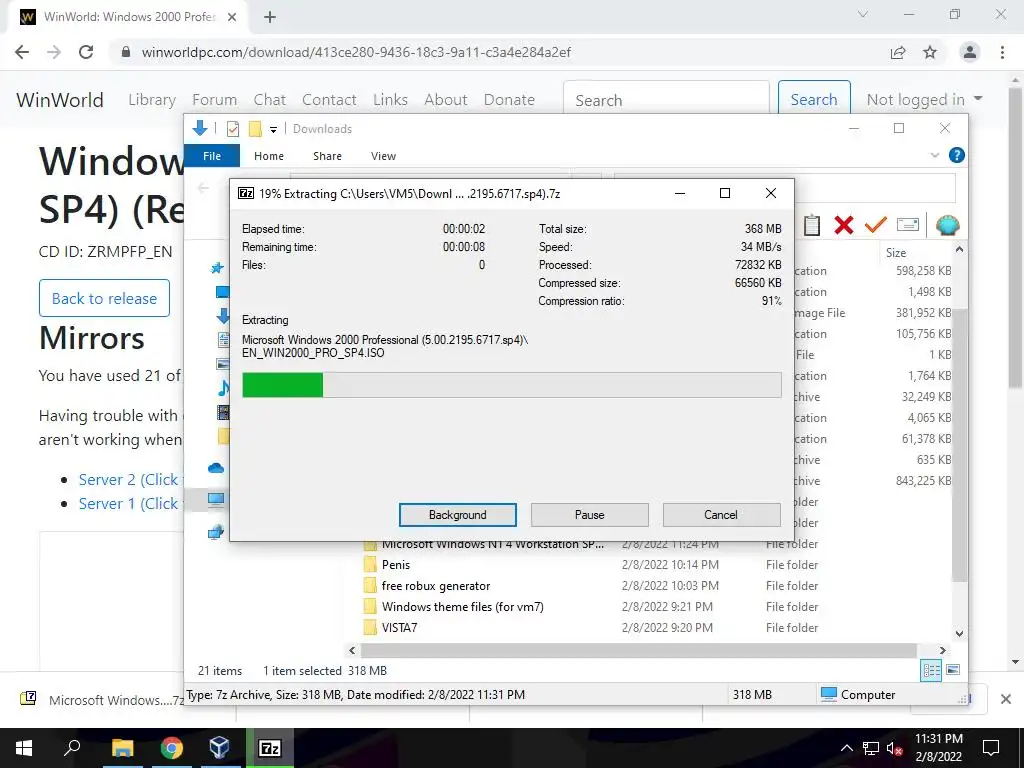Click the Paste clipboard toolbar icon
Viewport: 1024px width, 768px height.
point(811,225)
